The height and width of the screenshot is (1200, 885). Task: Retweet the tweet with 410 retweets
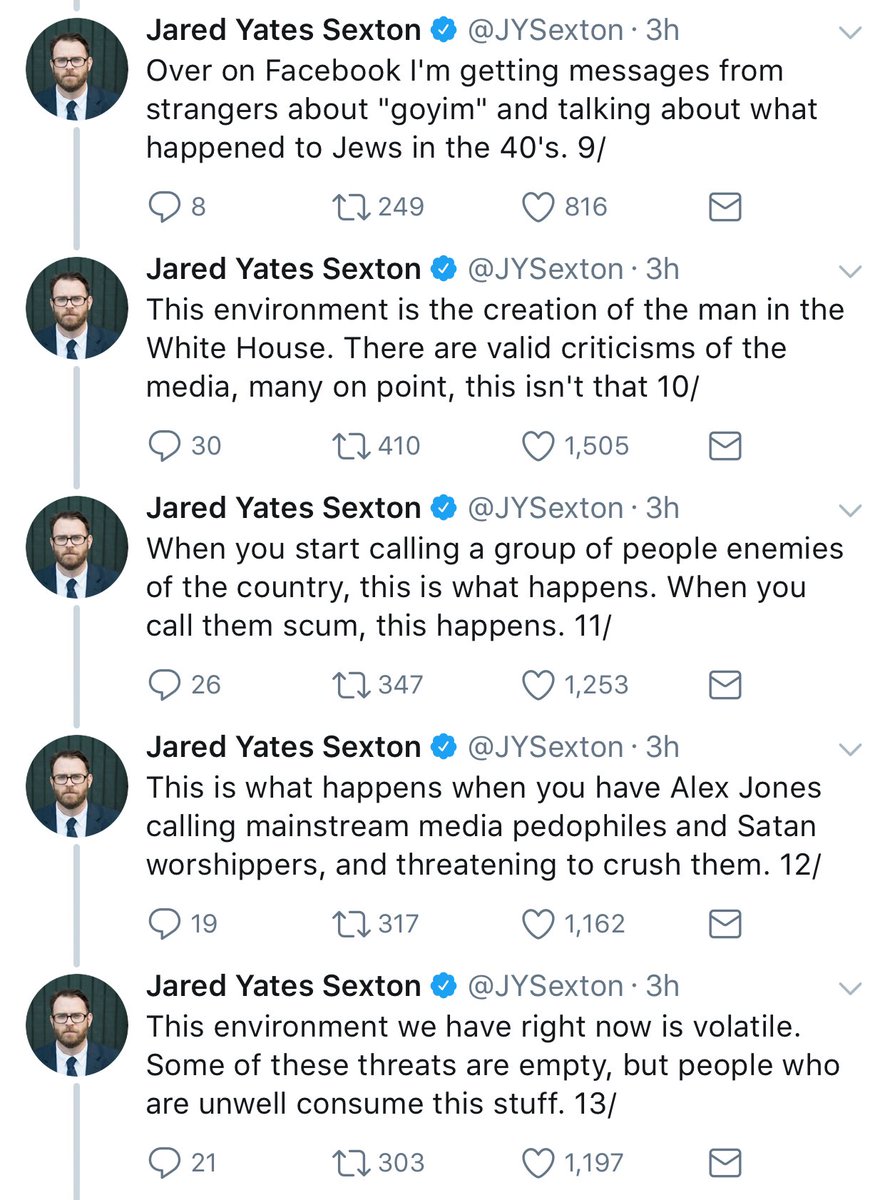(x=348, y=446)
